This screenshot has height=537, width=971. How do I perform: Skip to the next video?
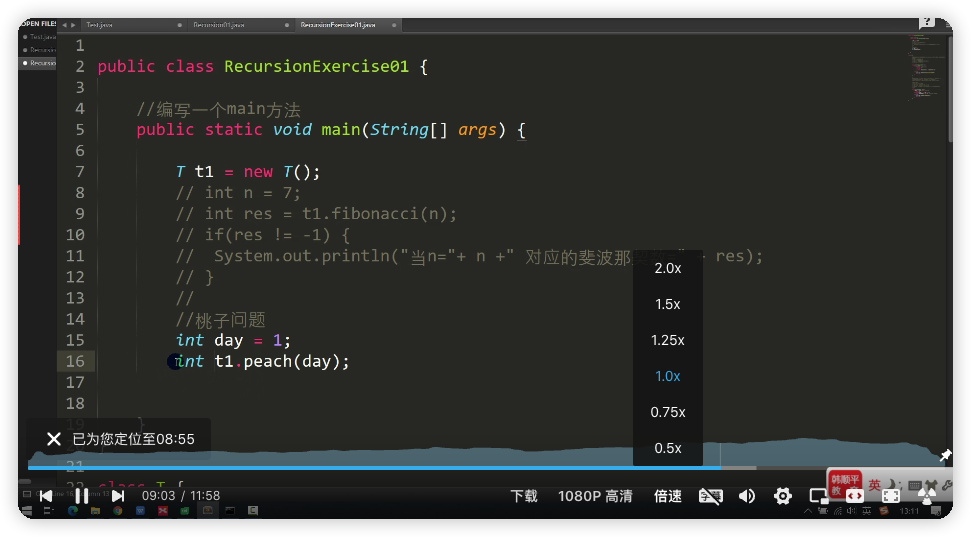(x=118, y=496)
